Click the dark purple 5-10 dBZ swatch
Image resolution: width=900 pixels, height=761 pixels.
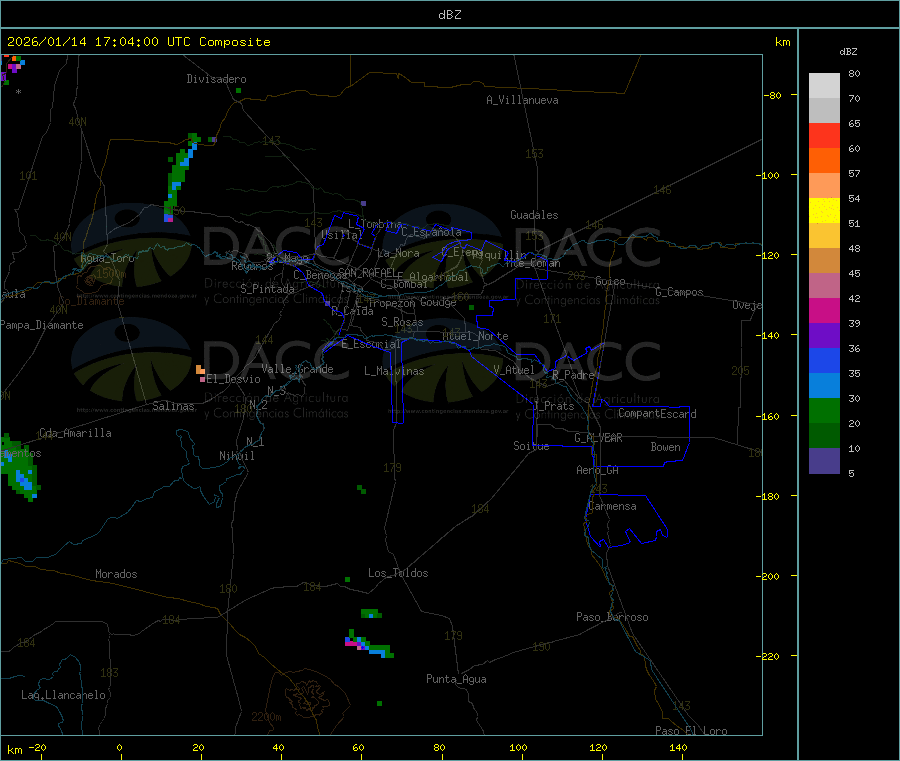(x=824, y=461)
